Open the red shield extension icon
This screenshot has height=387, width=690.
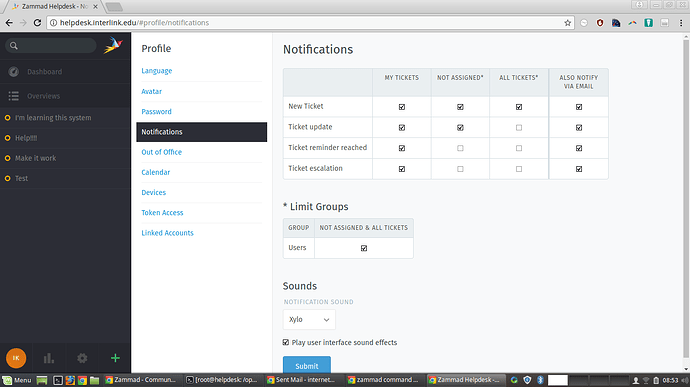pos(600,23)
